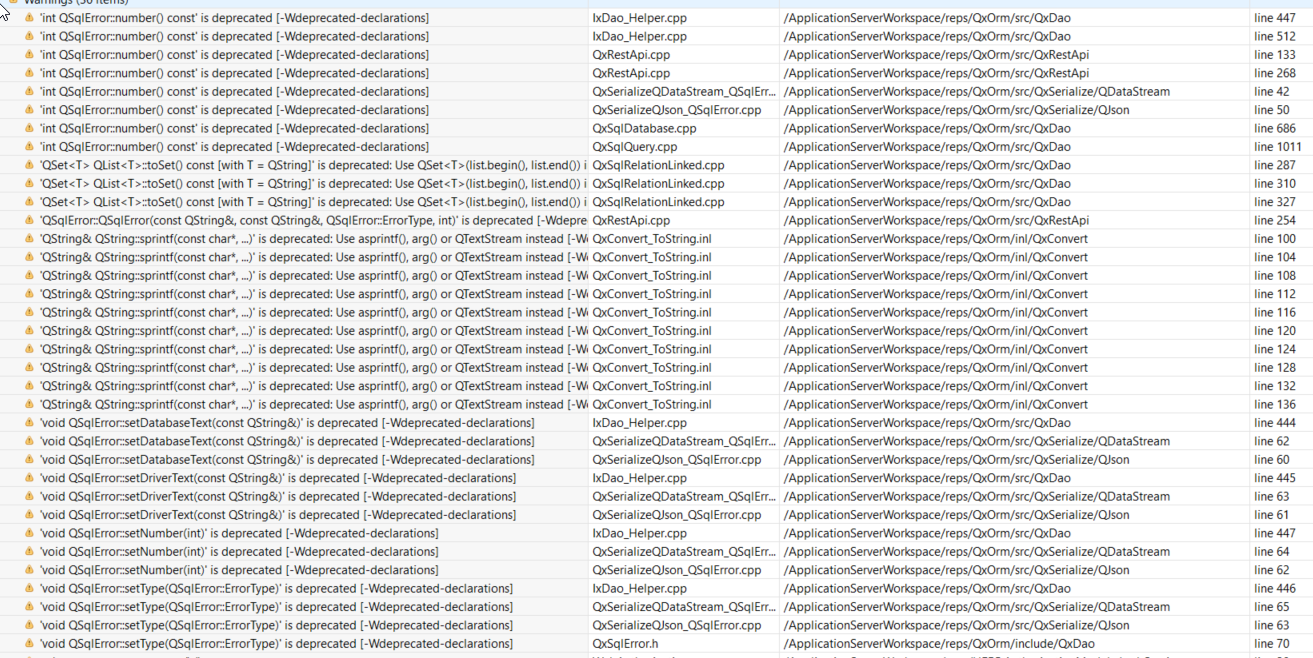The image size is (1313, 658).
Task: Click the QJson path in the line 60 row
Action: click(957, 460)
